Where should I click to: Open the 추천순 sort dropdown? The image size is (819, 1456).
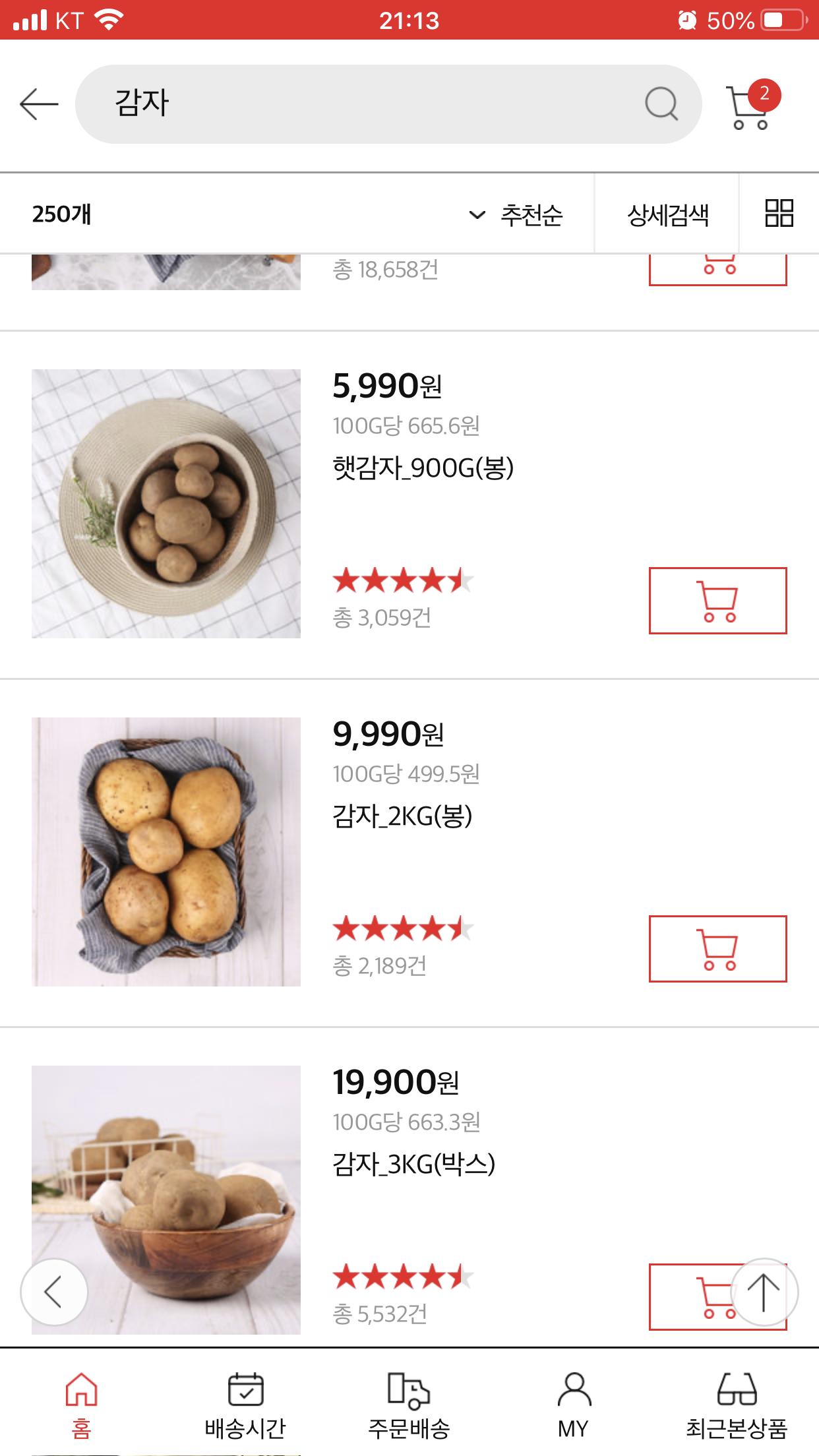(516, 215)
